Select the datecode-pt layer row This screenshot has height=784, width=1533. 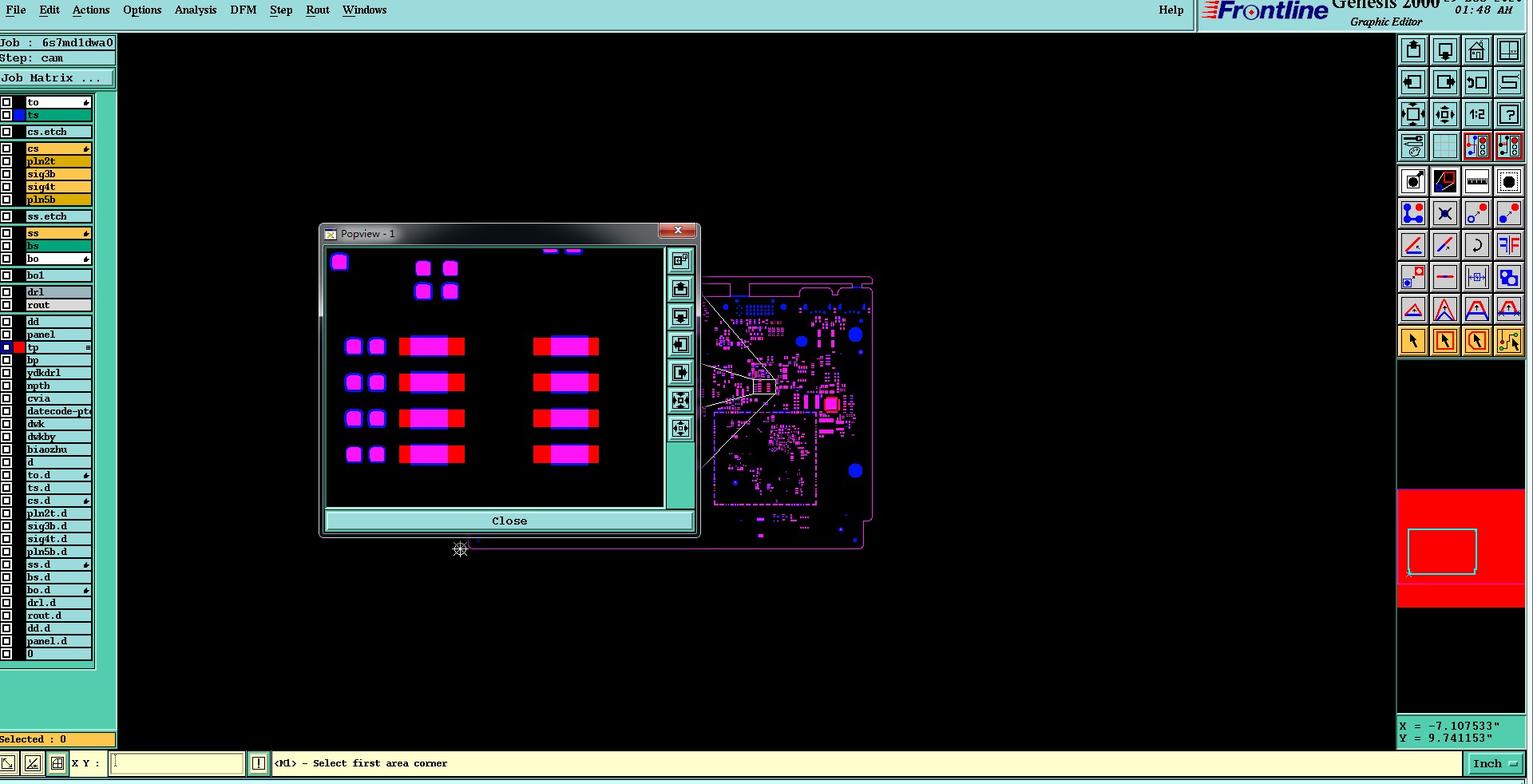(59, 411)
